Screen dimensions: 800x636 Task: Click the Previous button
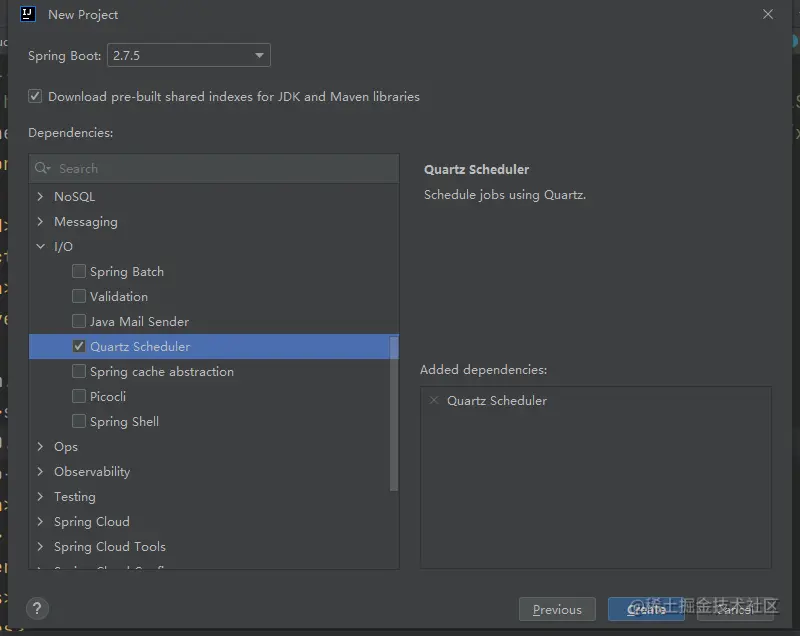click(x=557, y=609)
